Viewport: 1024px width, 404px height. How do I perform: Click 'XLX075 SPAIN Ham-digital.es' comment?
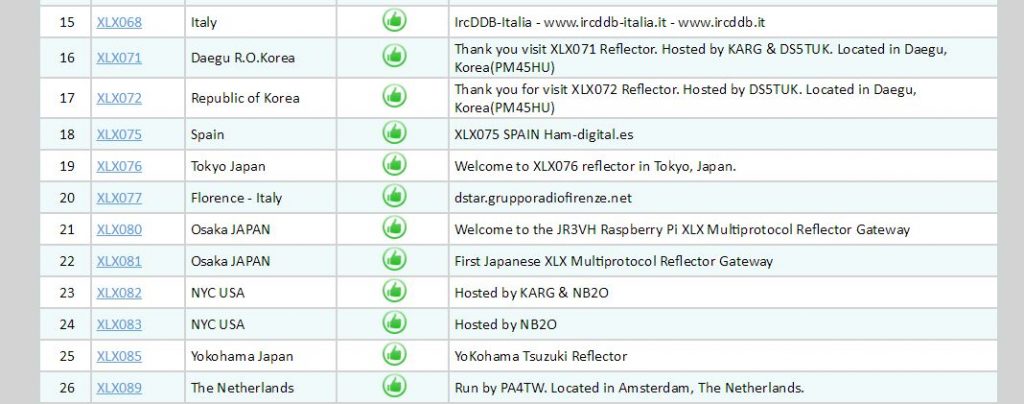[x=543, y=134]
